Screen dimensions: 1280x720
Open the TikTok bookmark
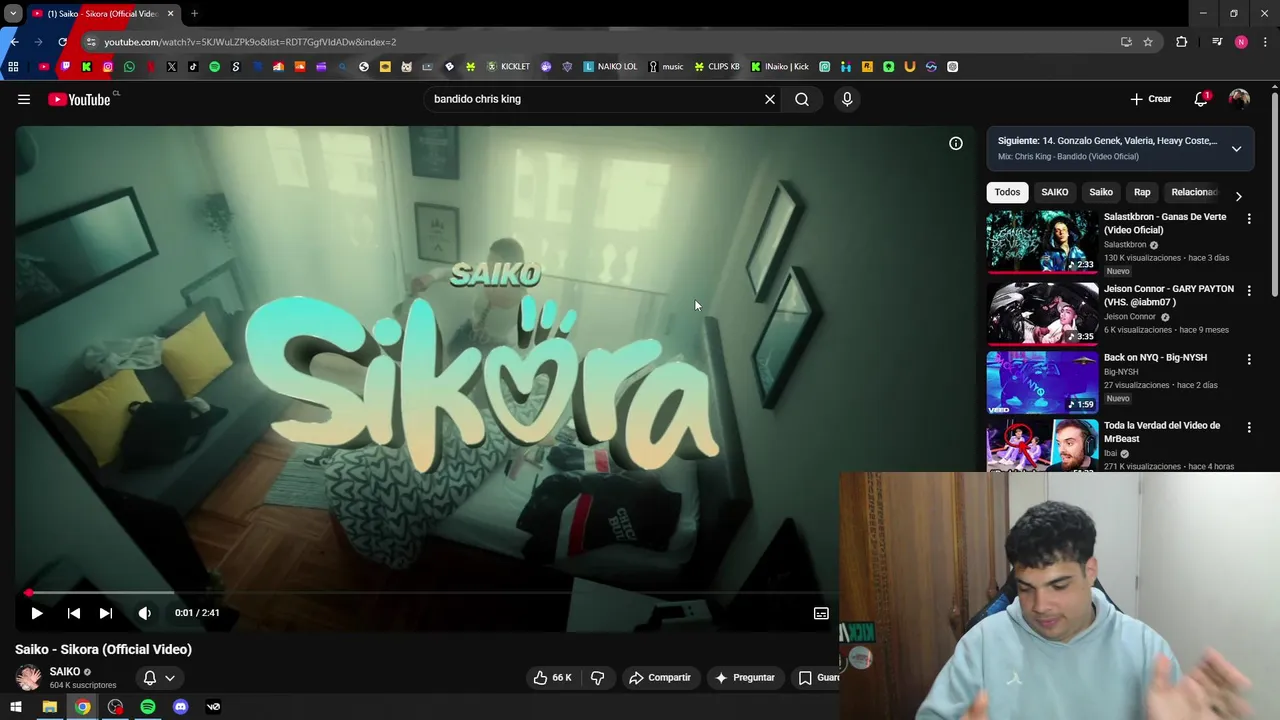(x=193, y=67)
